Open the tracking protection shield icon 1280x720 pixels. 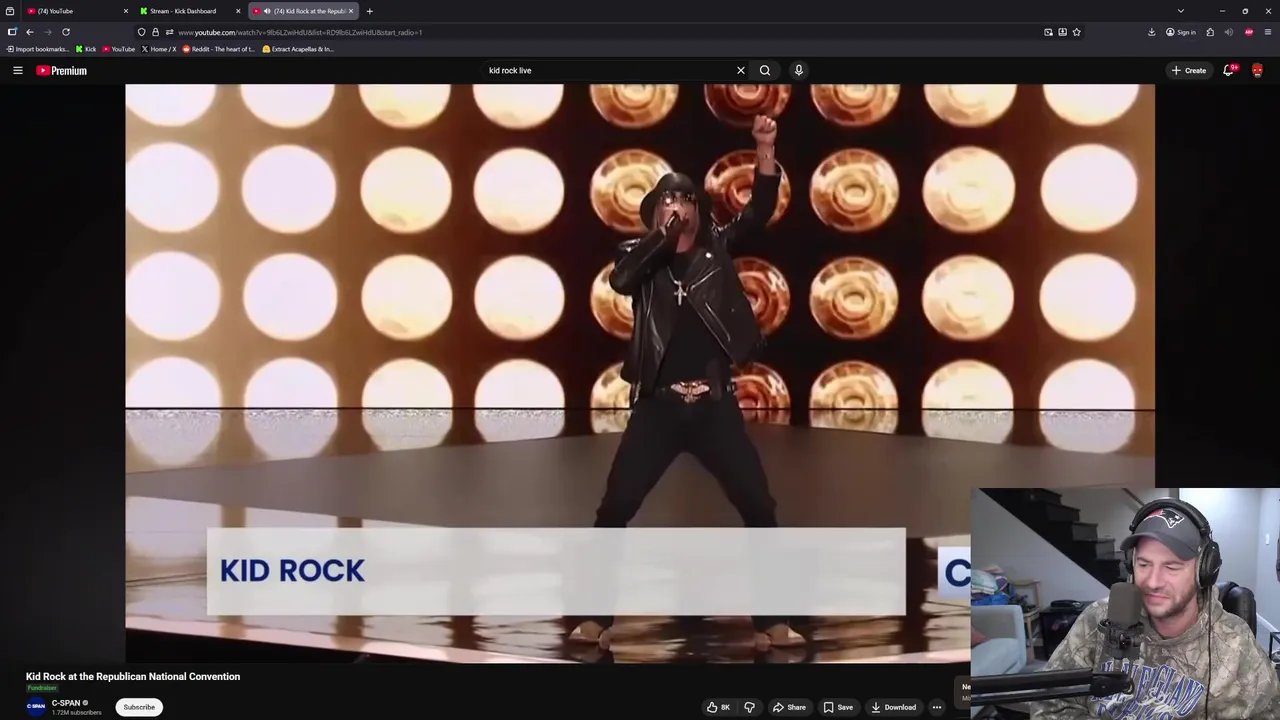[x=141, y=32]
